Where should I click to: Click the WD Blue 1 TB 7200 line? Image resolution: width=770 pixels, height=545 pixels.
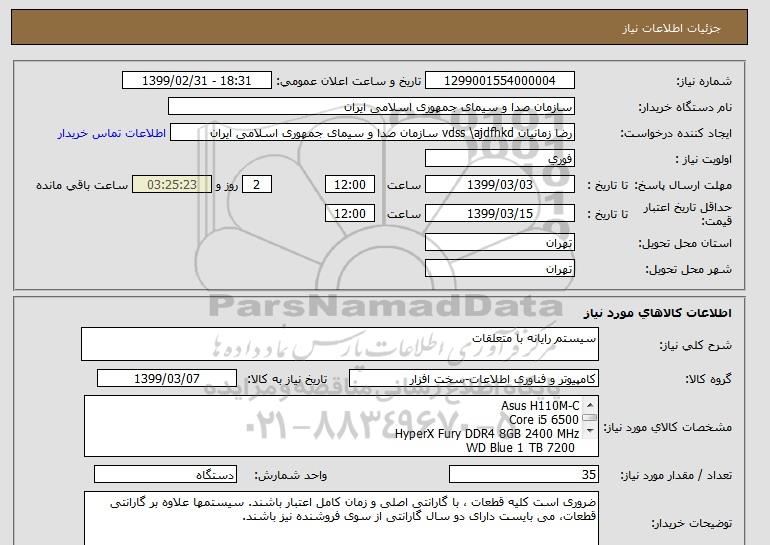(x=520, y=447)
